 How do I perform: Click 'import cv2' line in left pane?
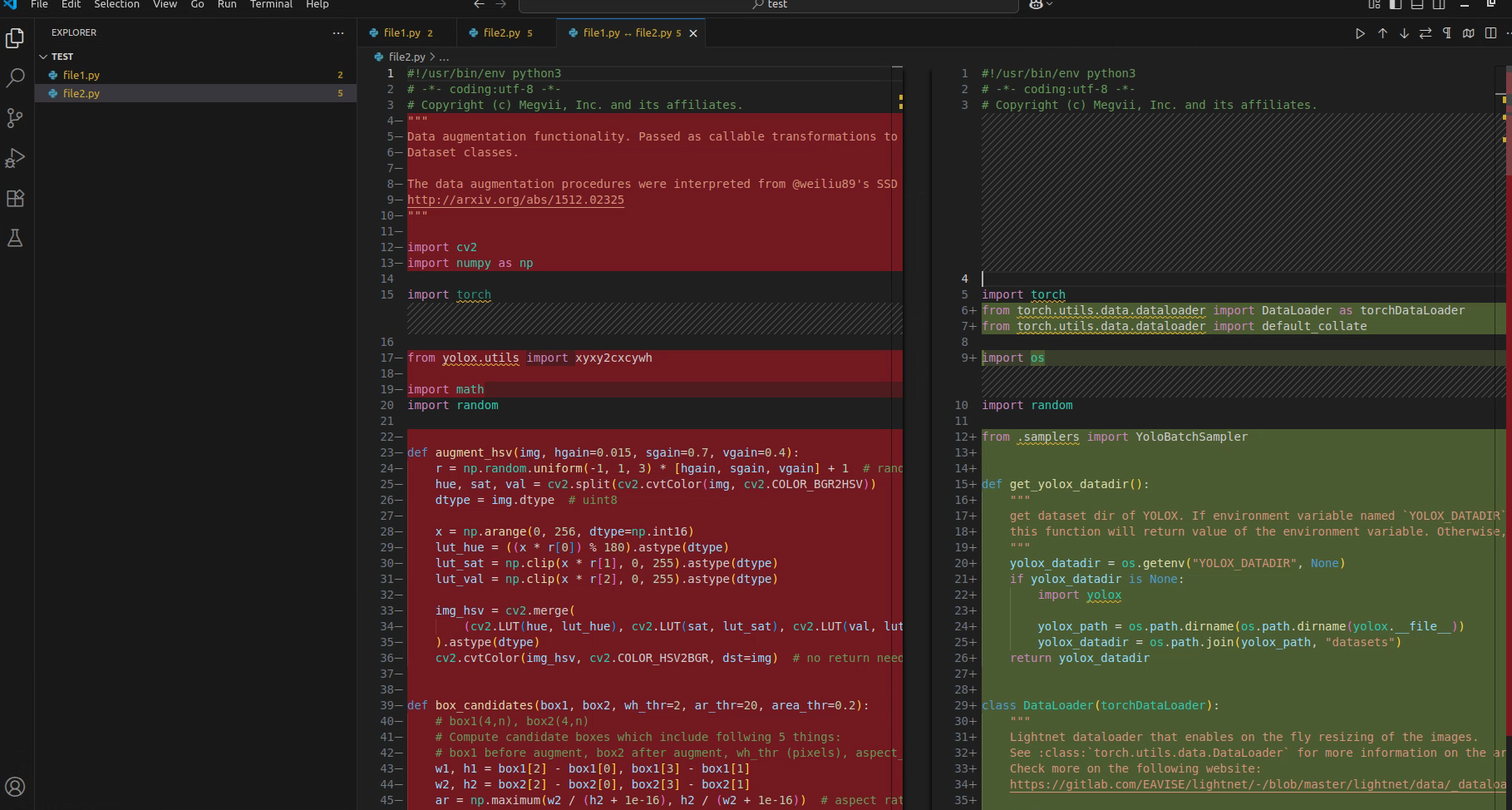point(442,247)
